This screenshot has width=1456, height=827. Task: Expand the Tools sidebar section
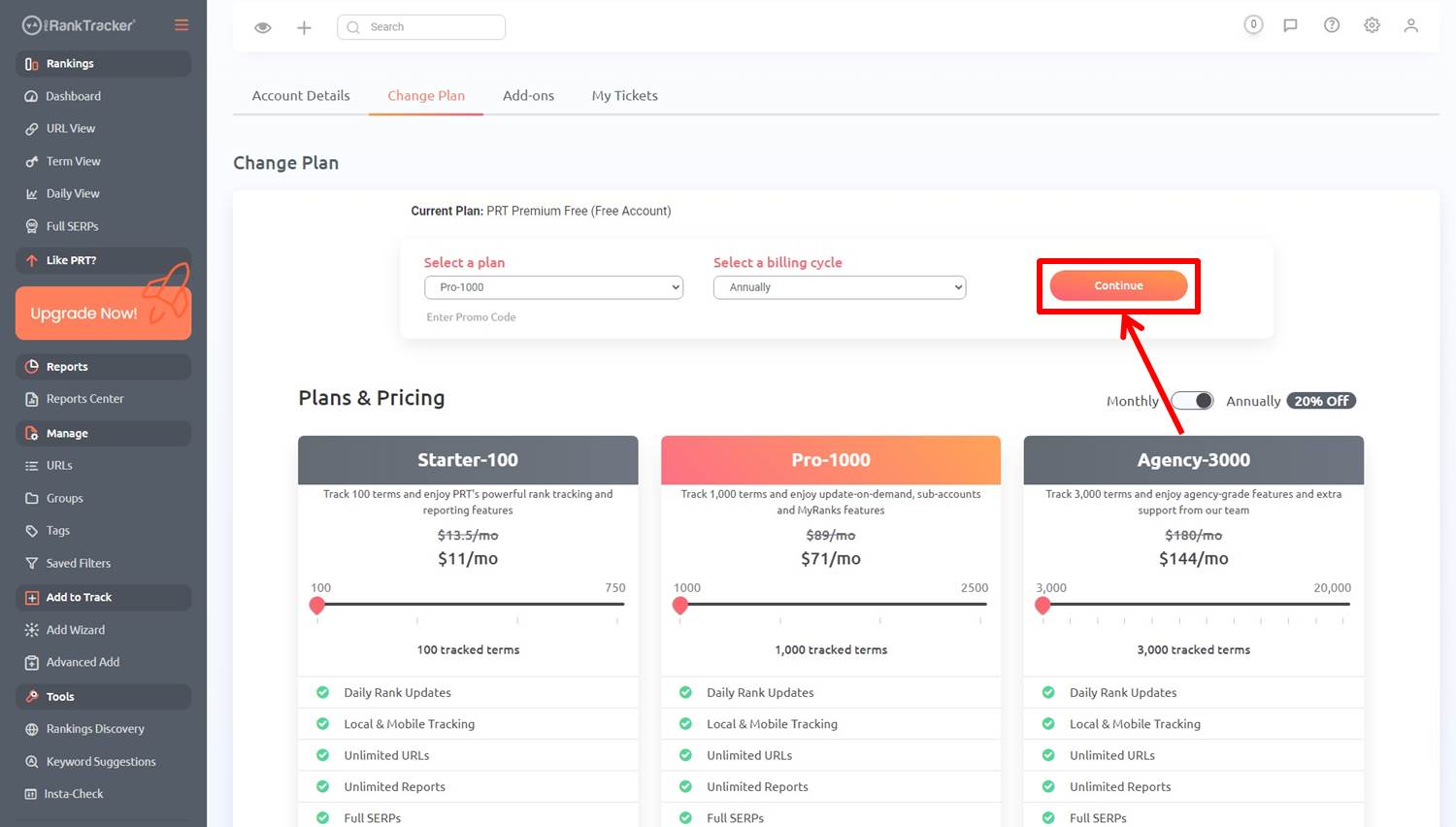[103, 697]
